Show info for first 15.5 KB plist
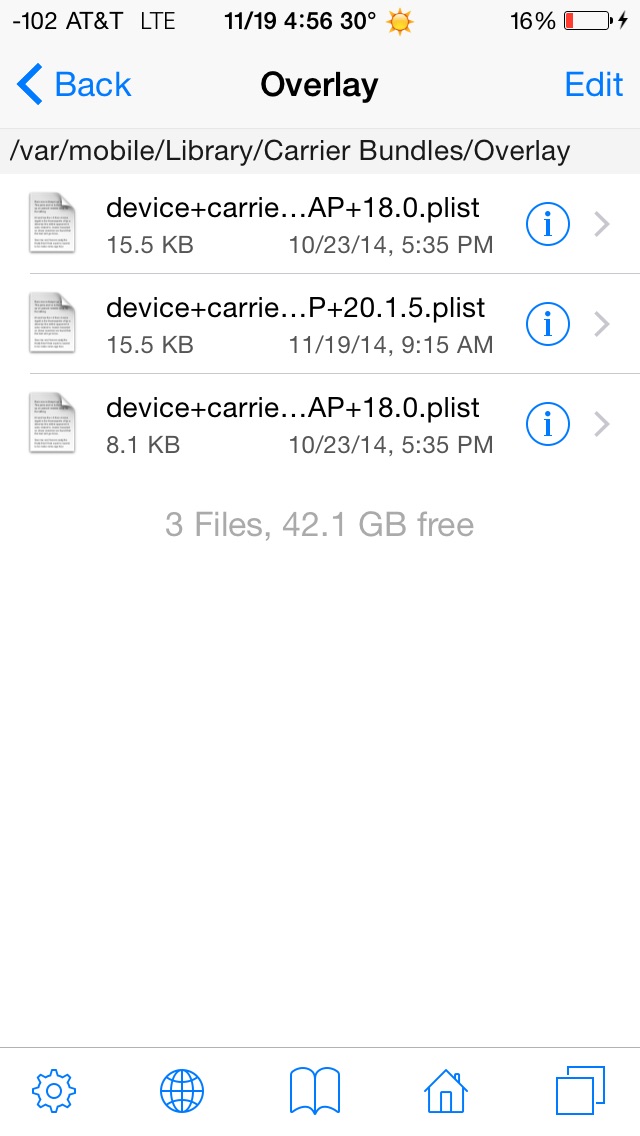The height and width of the screenshot is (1136, 640). coord(547,225)
